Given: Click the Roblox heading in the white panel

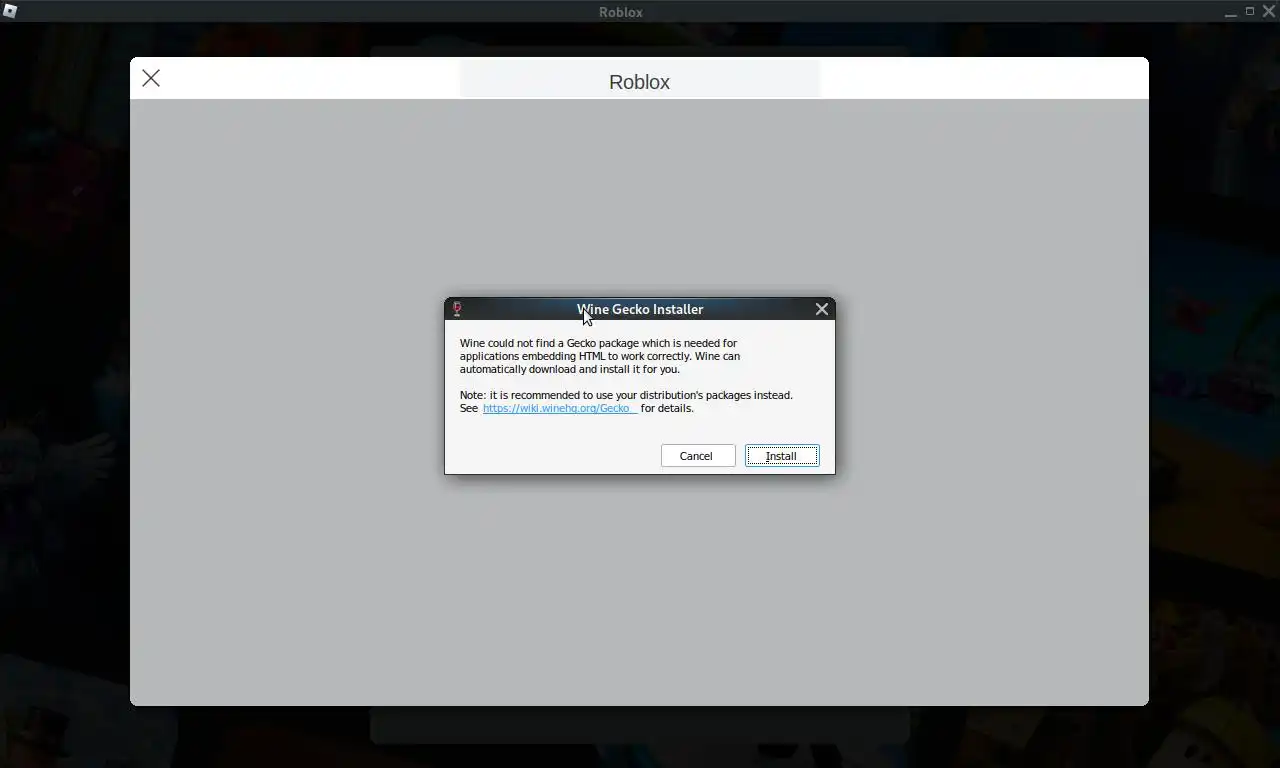Looking at the screenshot, I should pos(639,82).
